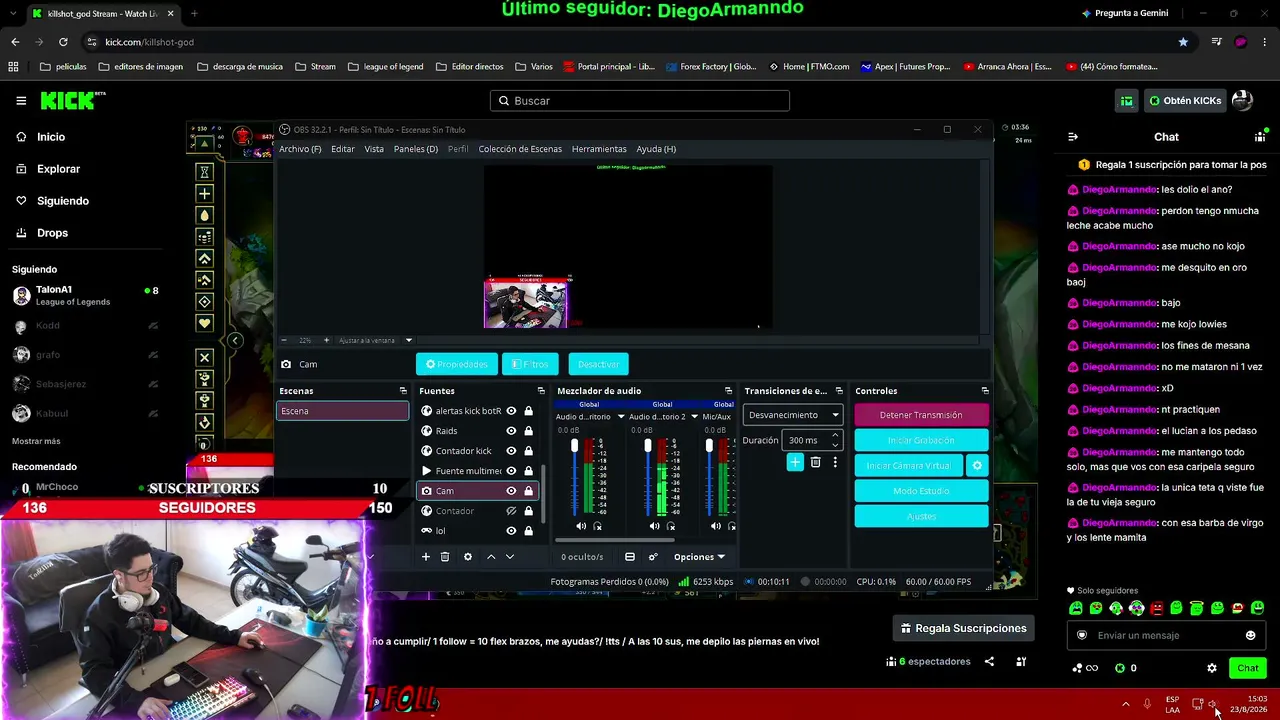Add a new source with plus icon
The width and height of the screenshot is (1280, 720).
[x=426, y=557]
